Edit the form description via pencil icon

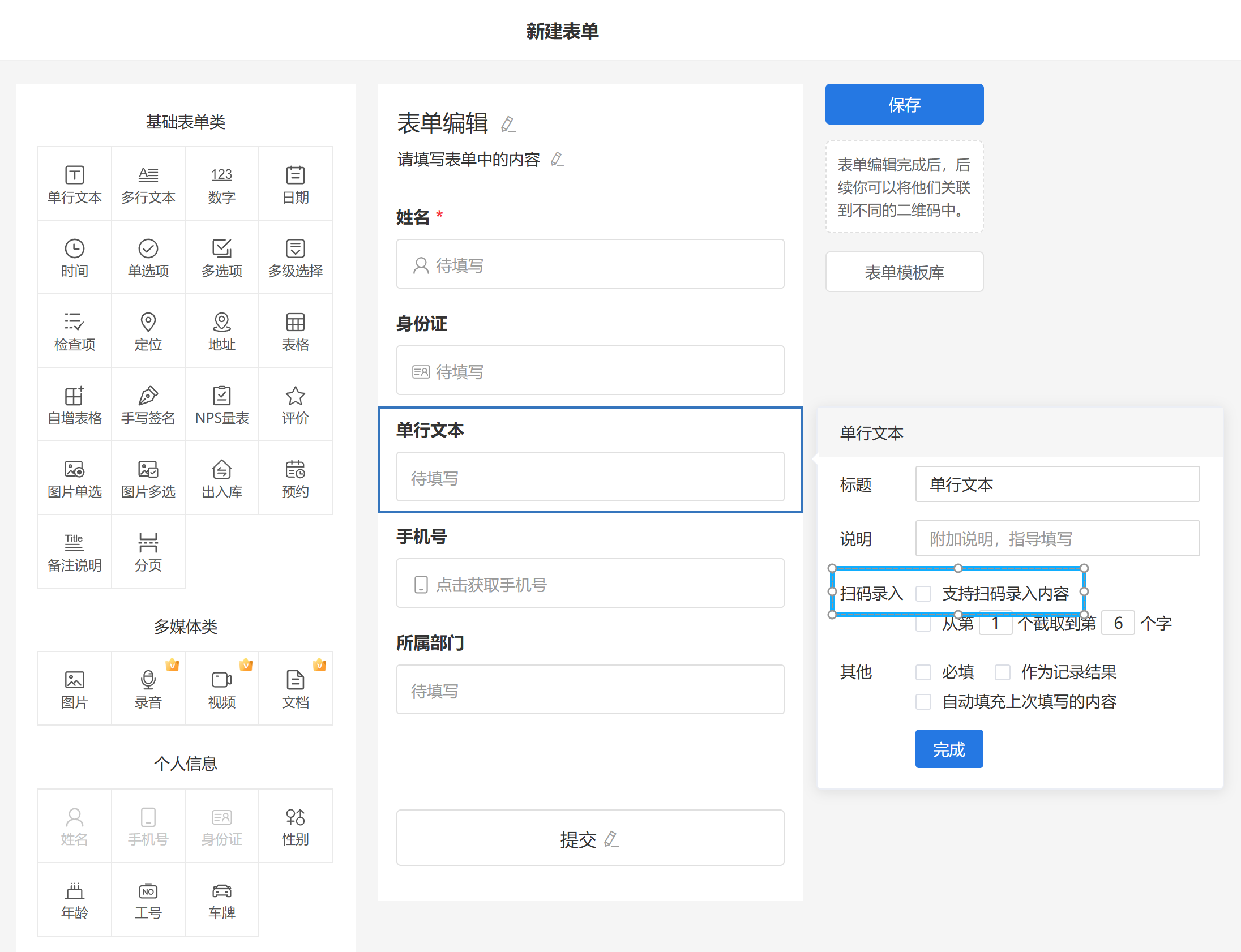click(x=557, y=159)
